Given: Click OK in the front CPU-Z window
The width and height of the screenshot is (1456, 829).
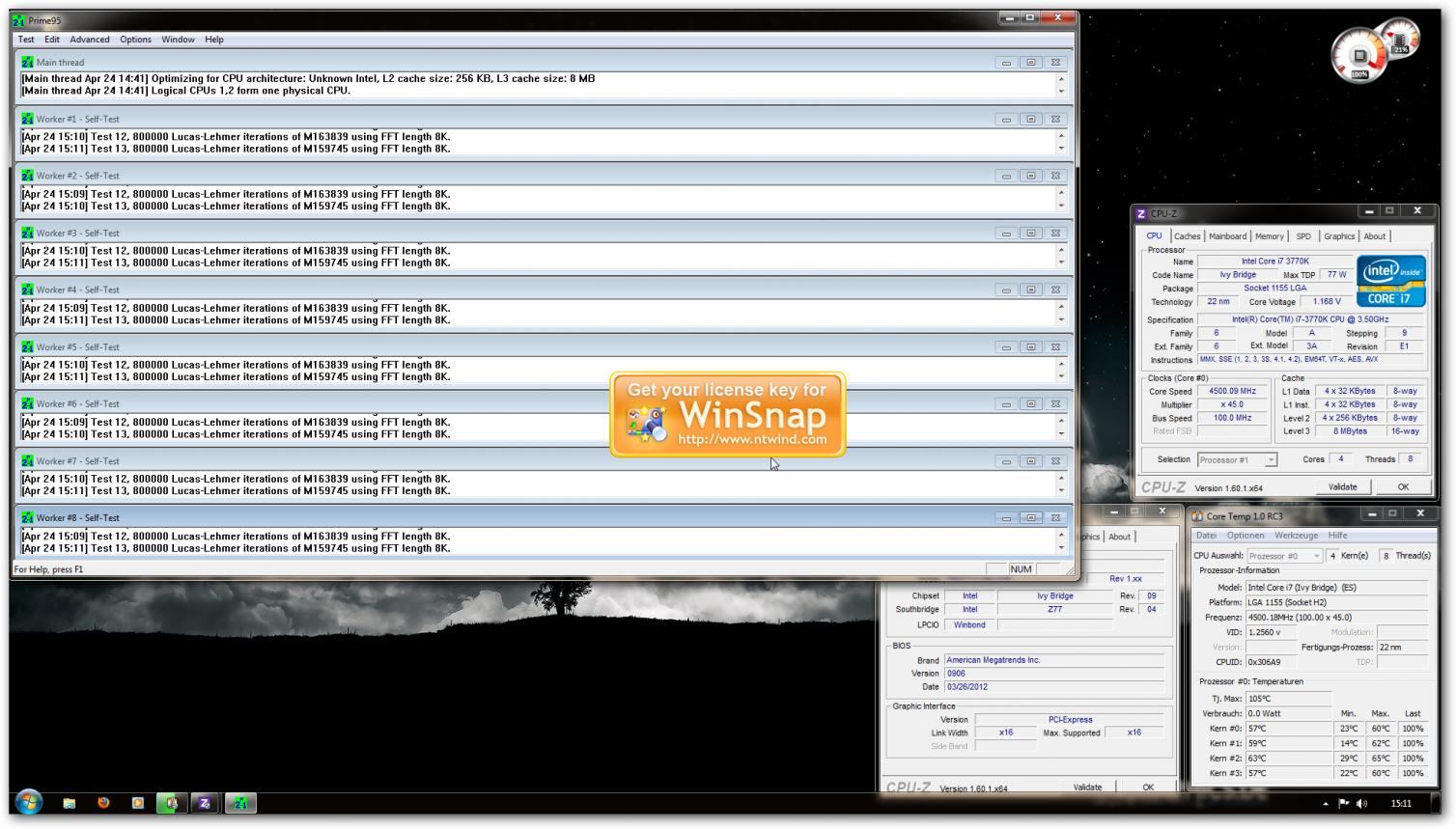Looking at the screenshot, I should 1403,487.
